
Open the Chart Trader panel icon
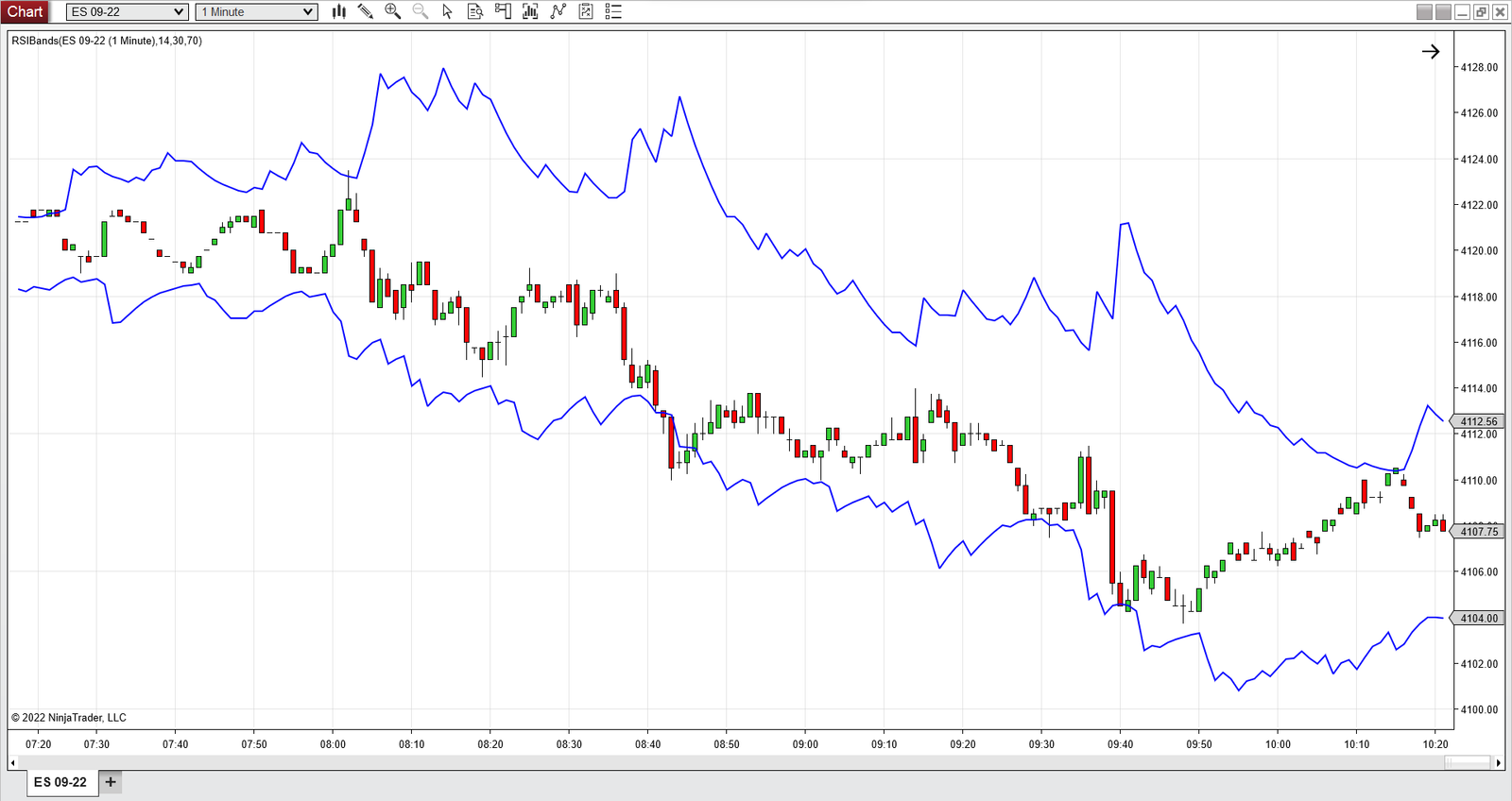click(x=503, y=11)
